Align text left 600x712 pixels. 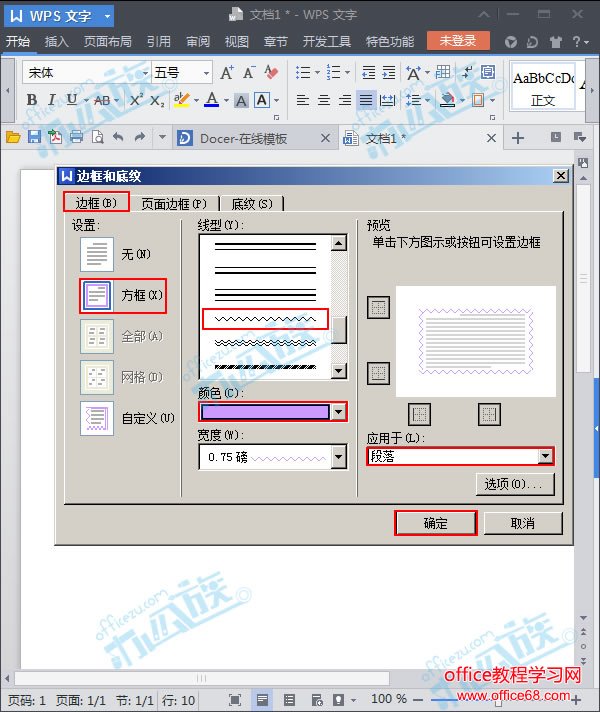click(302, 99)
